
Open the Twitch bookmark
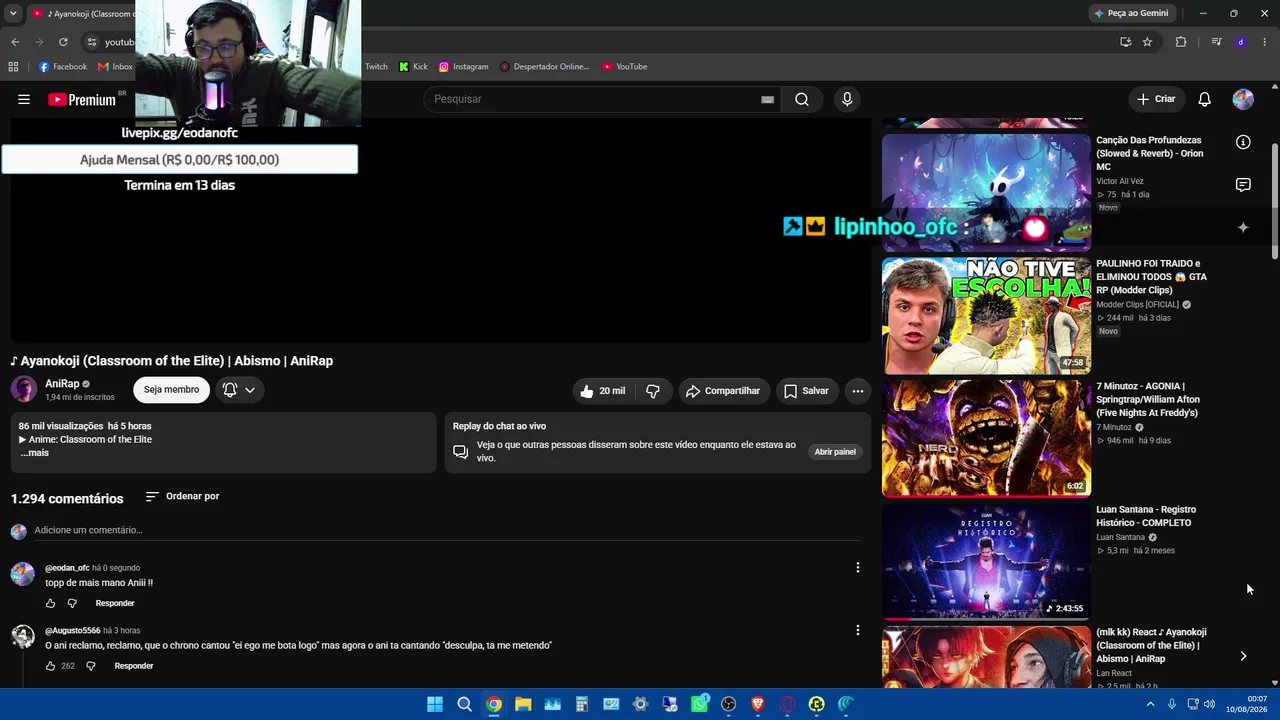pos(376,67)
